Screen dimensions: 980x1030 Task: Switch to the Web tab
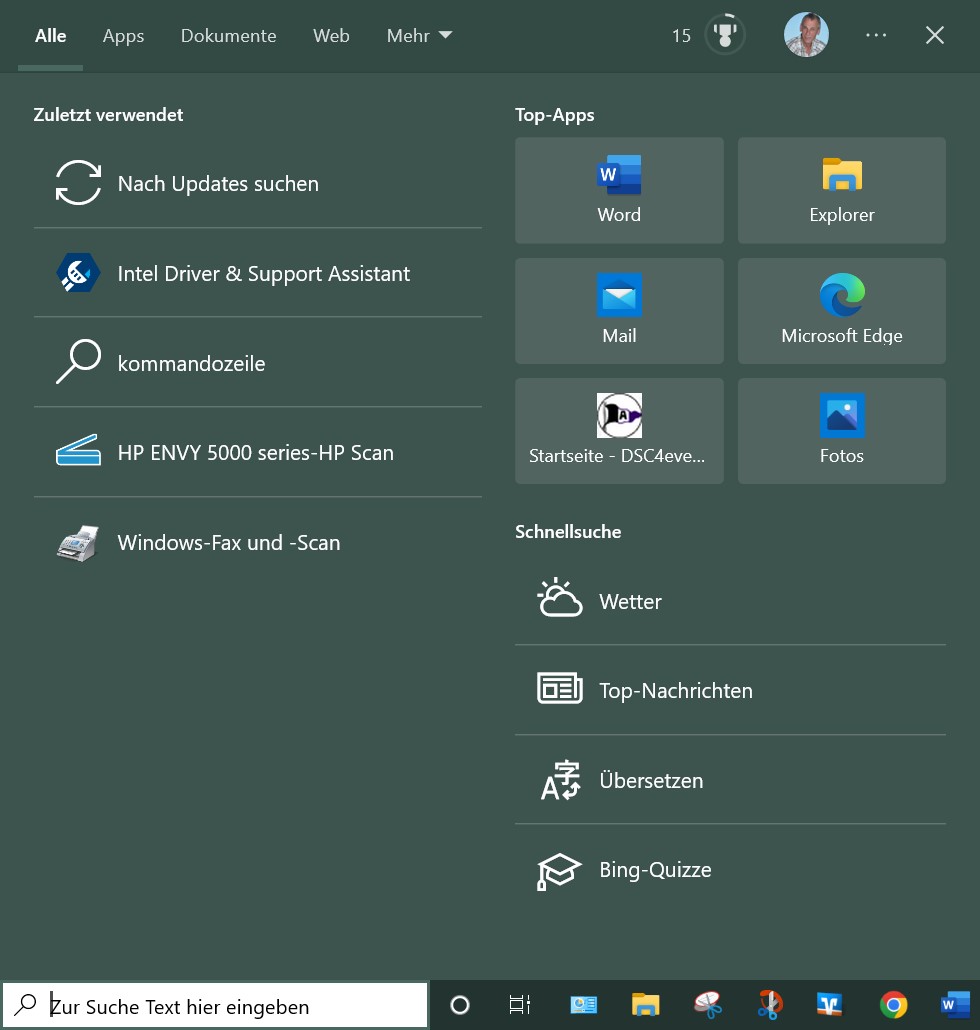pos(331,35)
